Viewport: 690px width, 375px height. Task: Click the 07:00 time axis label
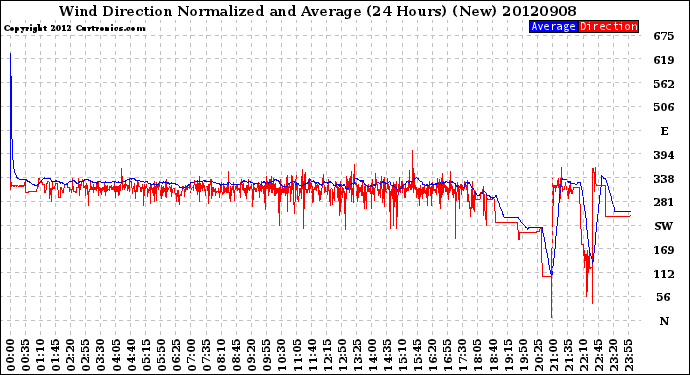point(191,355)
